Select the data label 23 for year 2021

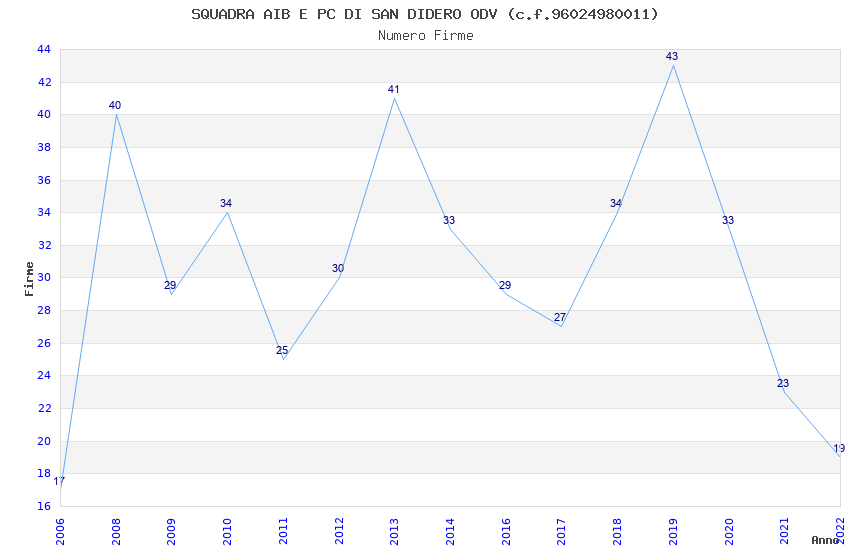click(x=783, y=383)
